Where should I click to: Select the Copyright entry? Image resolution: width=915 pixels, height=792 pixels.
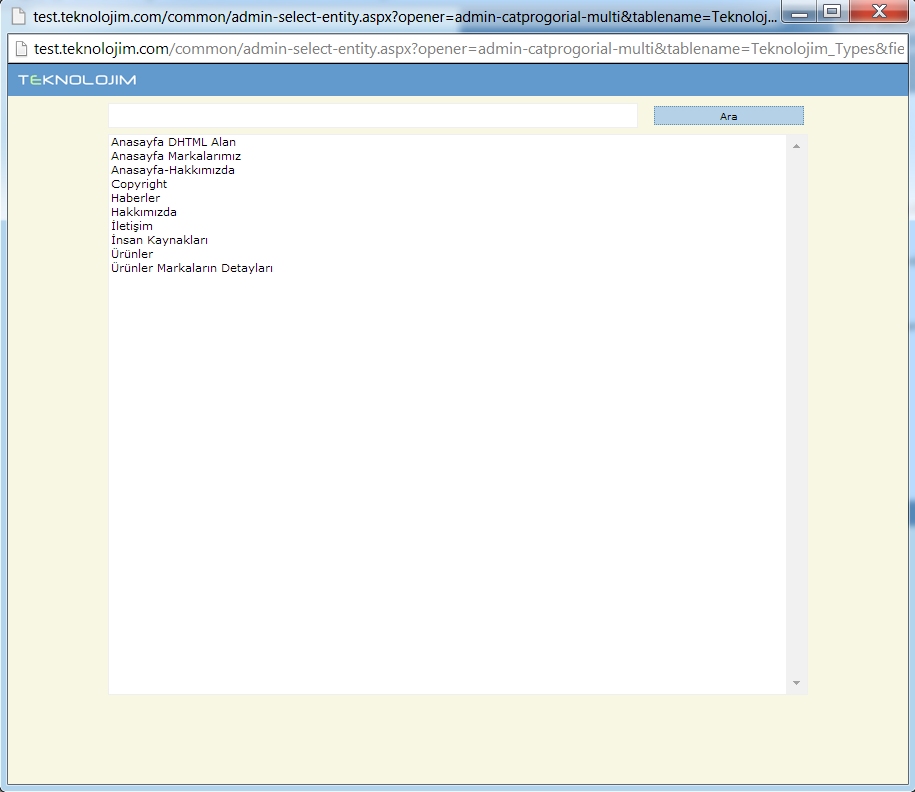tap(139, 184)
